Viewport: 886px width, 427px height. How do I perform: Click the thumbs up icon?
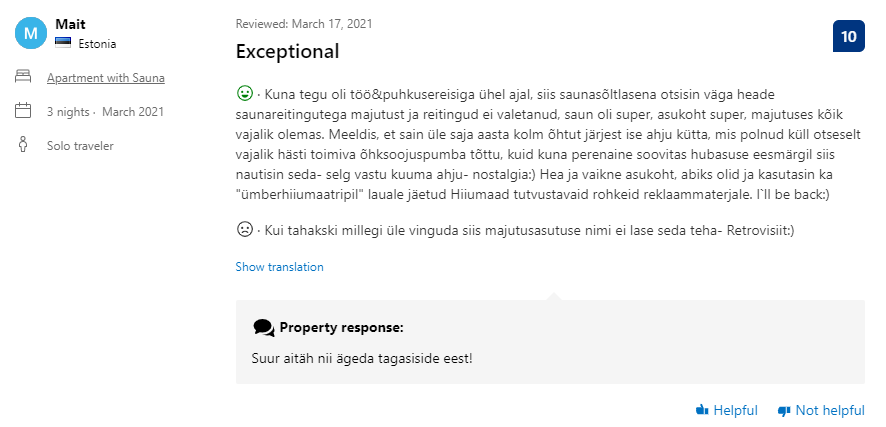[702, 409]
